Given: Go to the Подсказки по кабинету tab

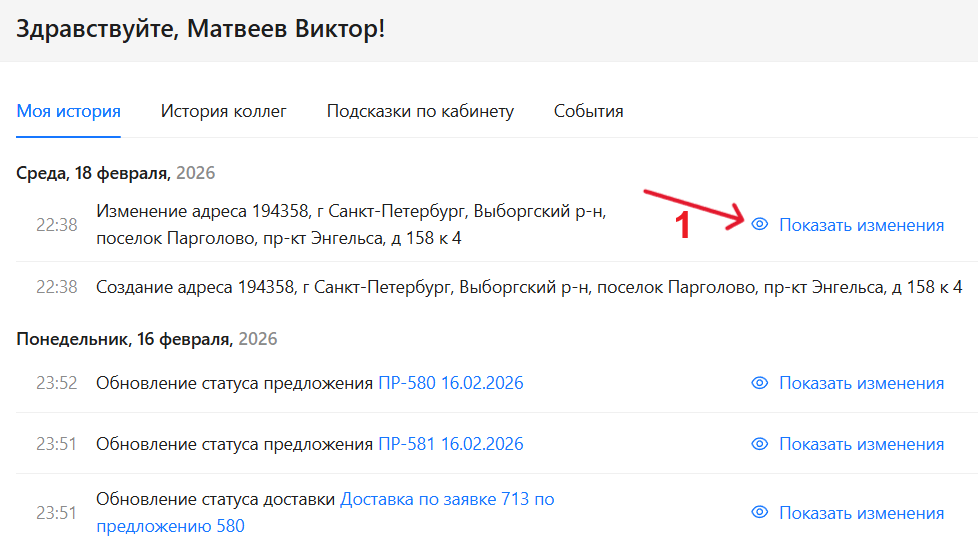Looking at the screenshot, I should 420,111.
